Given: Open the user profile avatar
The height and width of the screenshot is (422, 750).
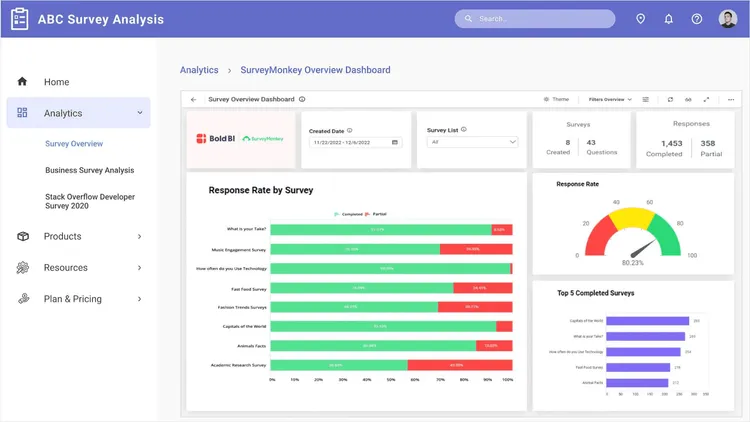Looking at the screenshot, I should (728, 19).
